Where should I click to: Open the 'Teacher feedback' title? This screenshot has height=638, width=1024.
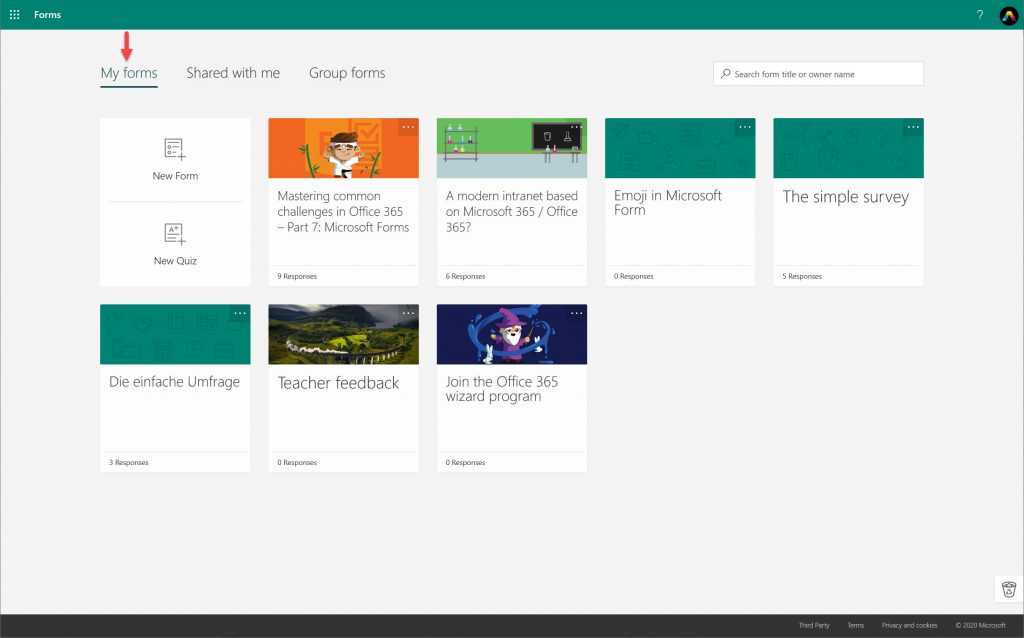pos(338,383)
